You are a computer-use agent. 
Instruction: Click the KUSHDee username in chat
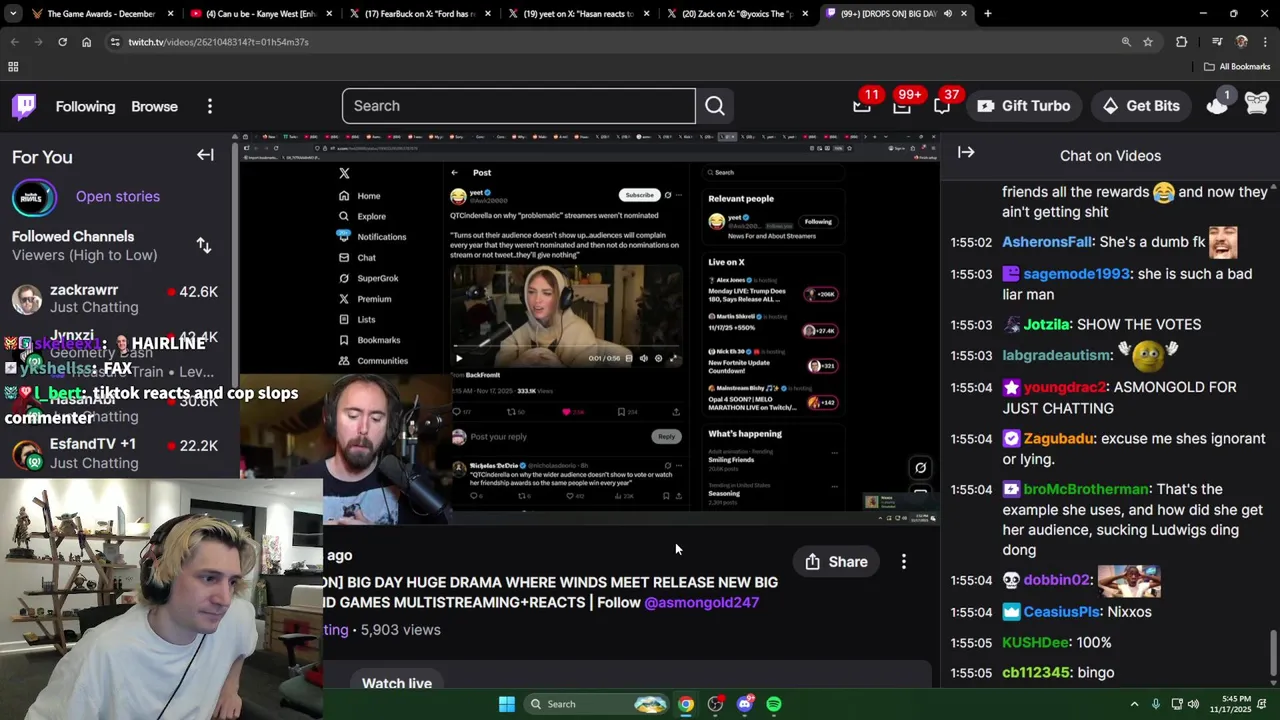click(1035, 643)
